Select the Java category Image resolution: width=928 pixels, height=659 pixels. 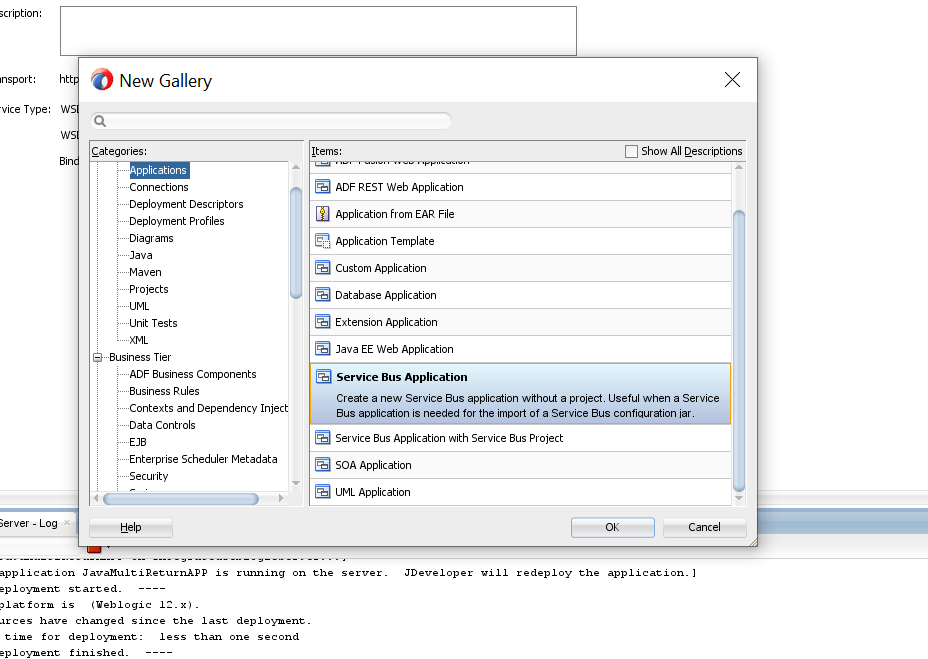(x=141, y=255)
